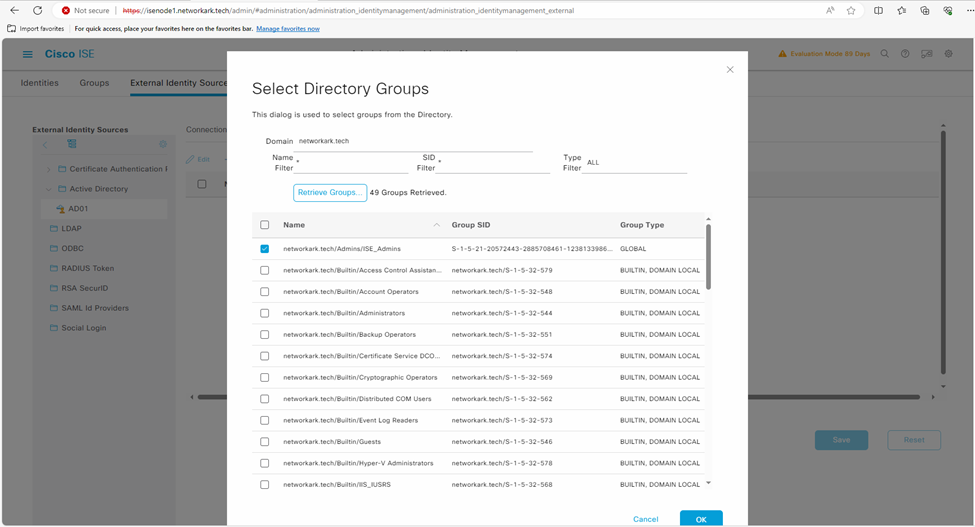The height and width of the screenshot is (527, 975).
Task: Open the Cisco ISE hamburger menu
Action: tap(27, 54)
